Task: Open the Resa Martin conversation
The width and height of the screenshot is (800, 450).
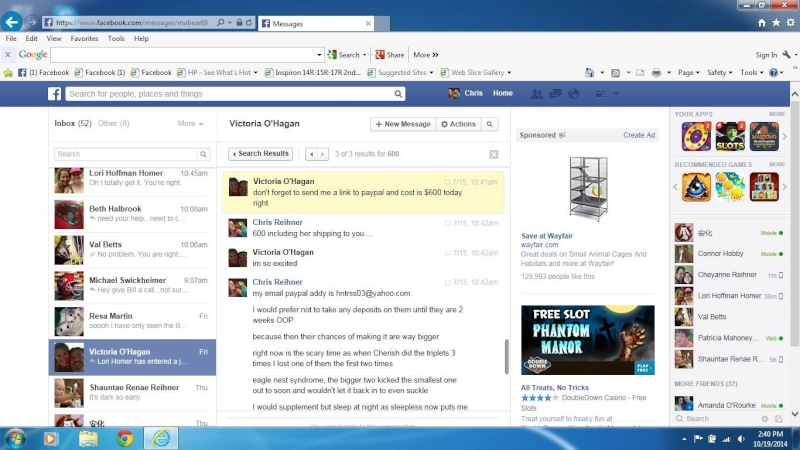Action: coord(132,321)
